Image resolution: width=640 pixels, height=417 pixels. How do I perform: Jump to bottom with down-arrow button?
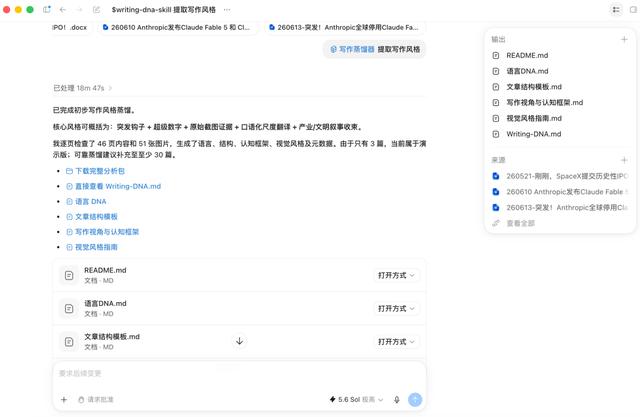click(x=240, y=341)
